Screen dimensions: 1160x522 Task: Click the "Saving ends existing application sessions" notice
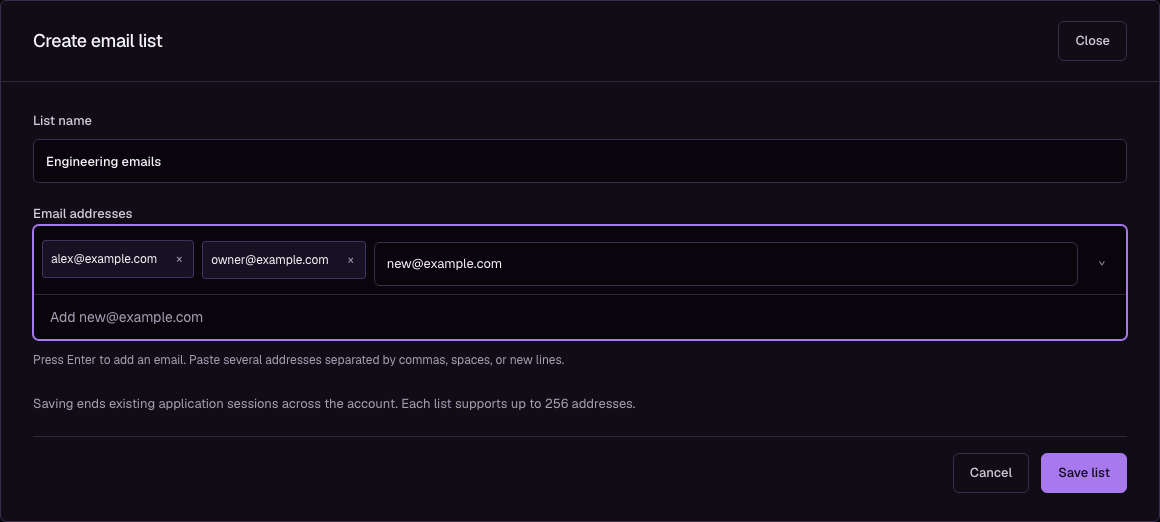(x=334, y=404)
